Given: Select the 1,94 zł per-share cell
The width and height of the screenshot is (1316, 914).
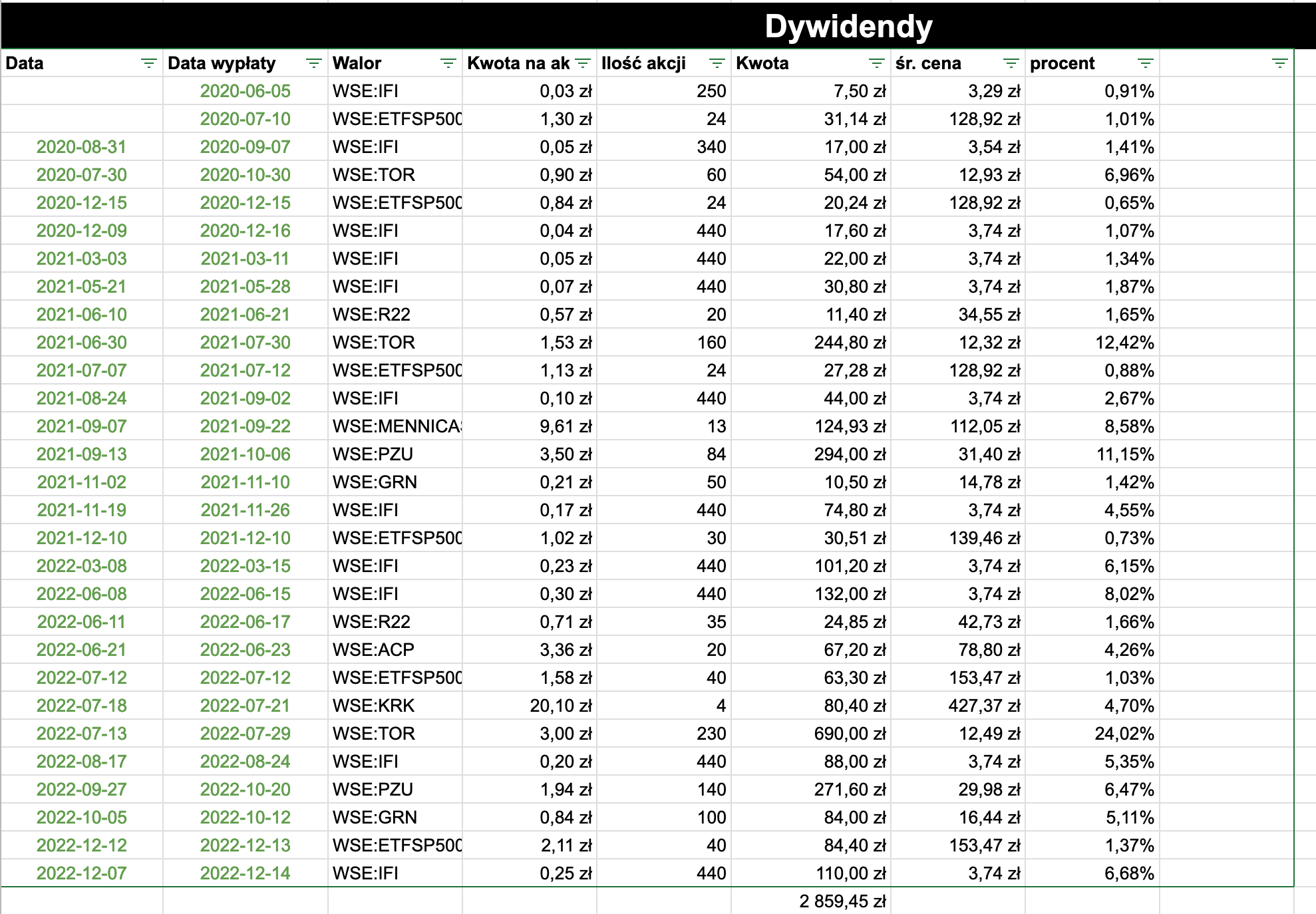Looking at the screenshot, I should point(530,790).
